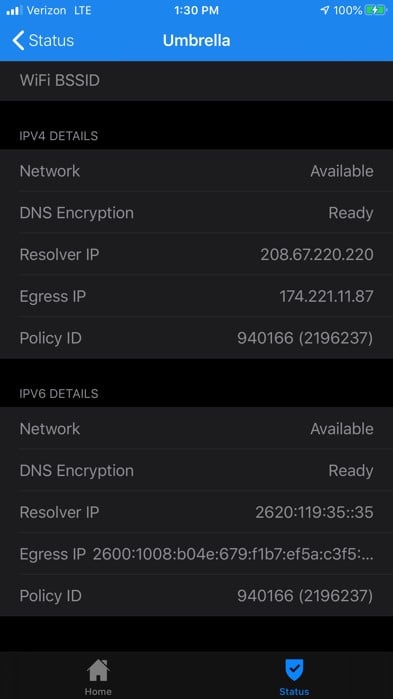This screenshot has width=393, height=699.
Task: Select IPv6 DNS Encryption Ready row
Action: 196,471
